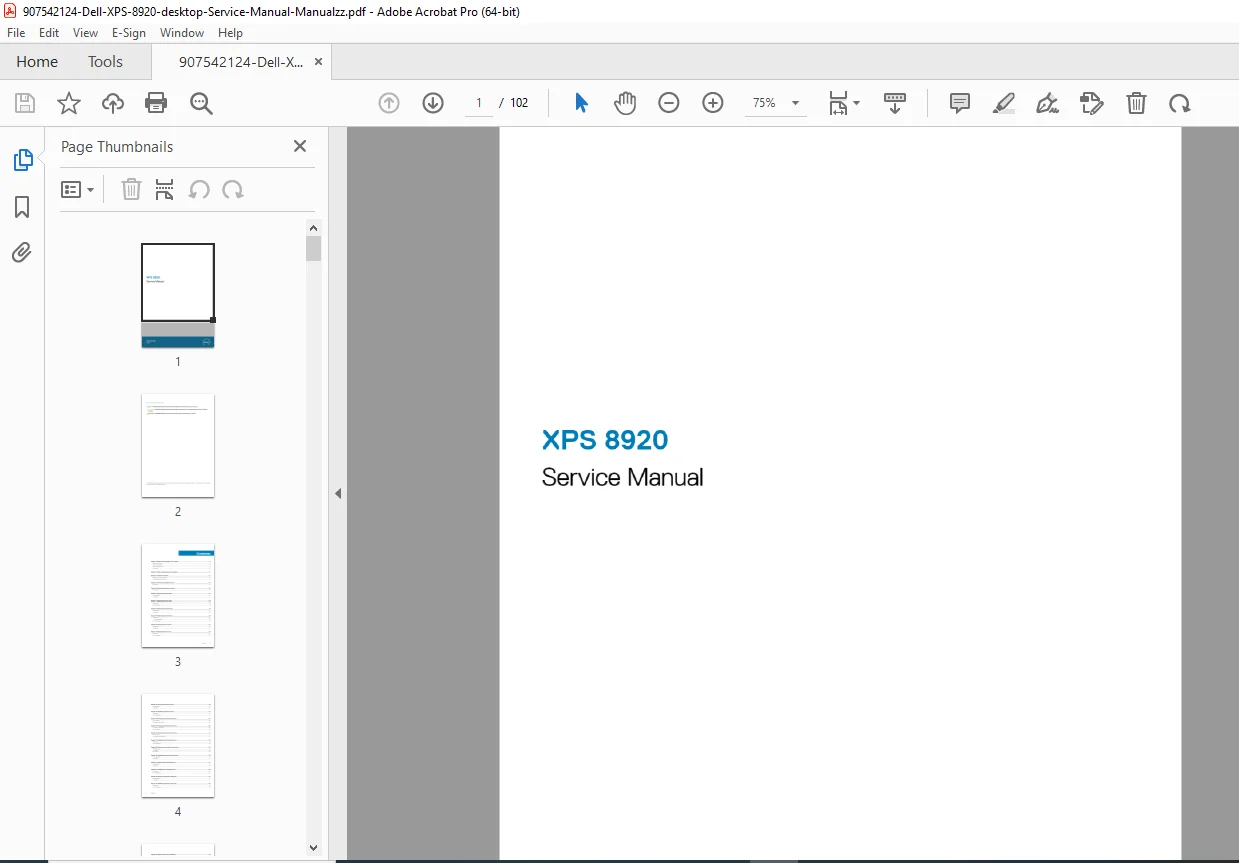
Task: Click the XPS 8920 title text
Action: pos(605,440)
